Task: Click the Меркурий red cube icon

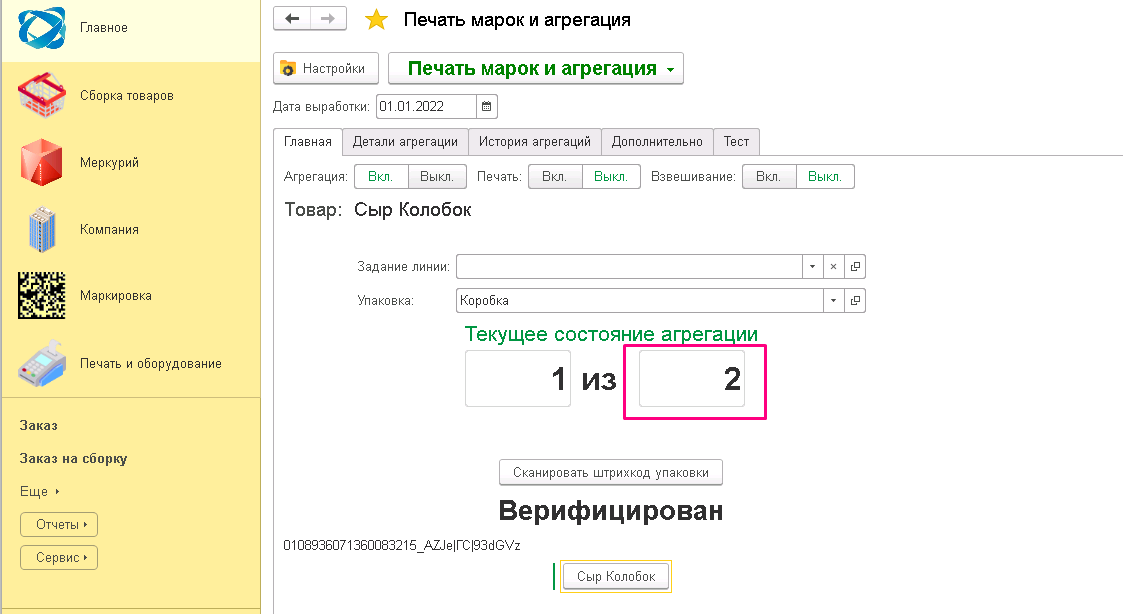Action: point(41,163)
